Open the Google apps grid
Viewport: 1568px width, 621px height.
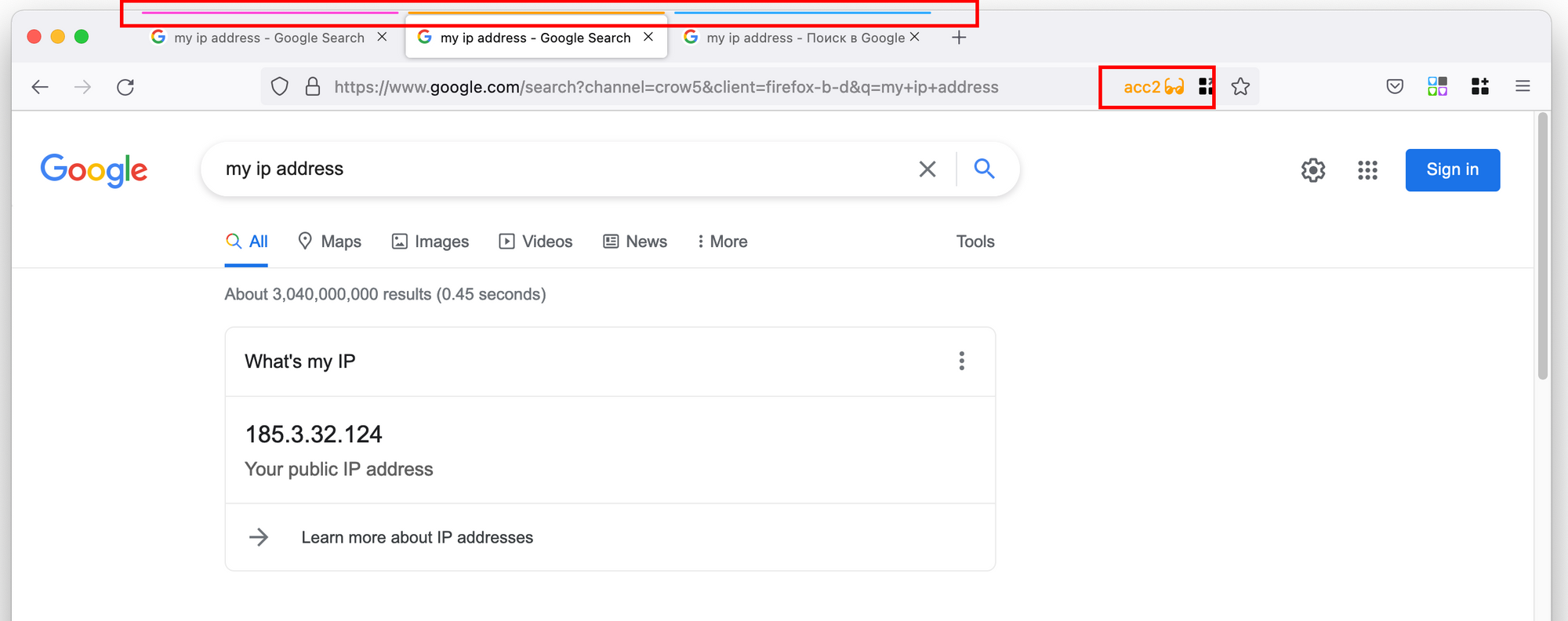[x=1367, y=170]
